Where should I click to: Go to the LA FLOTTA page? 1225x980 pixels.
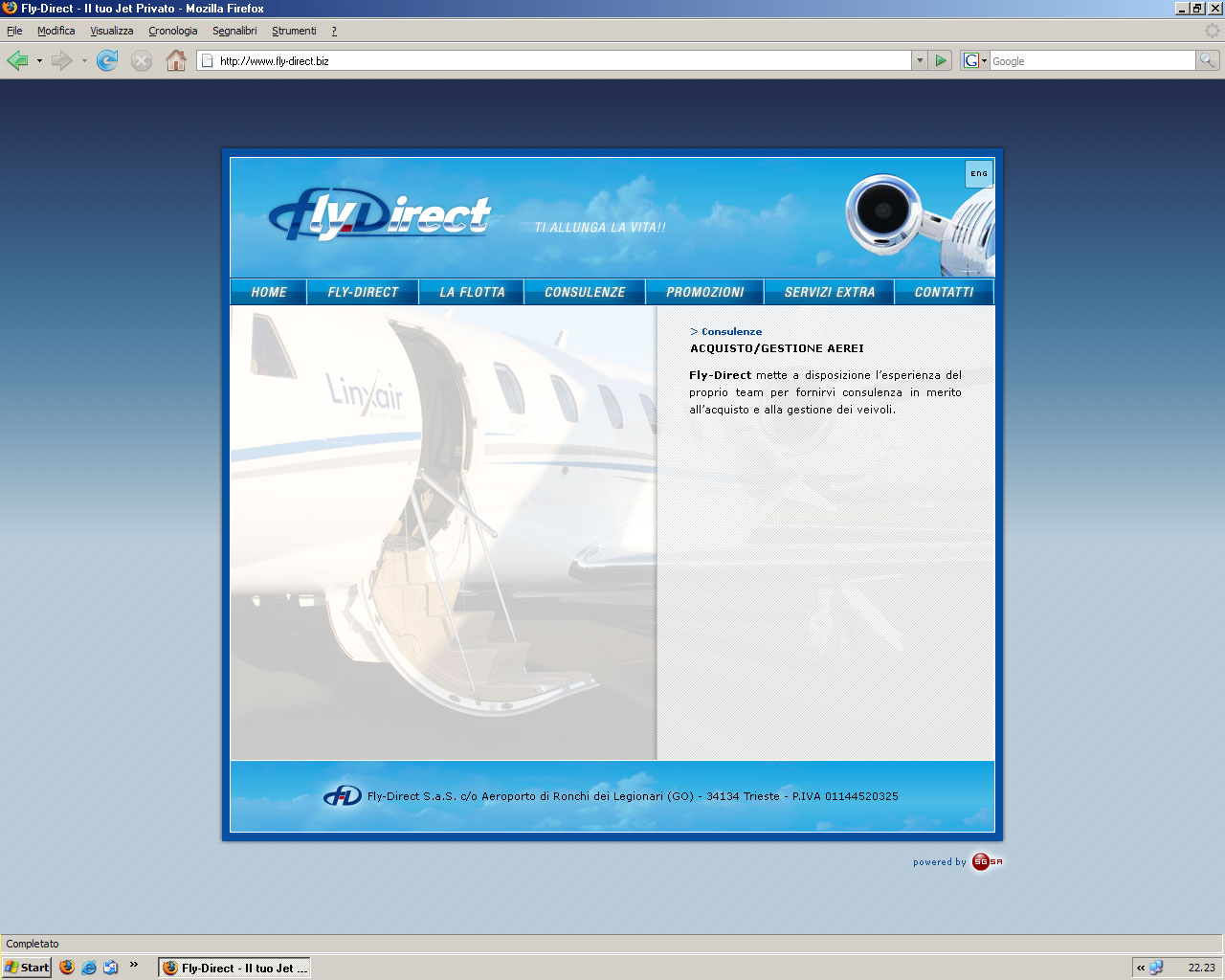(x=472, y=293)
